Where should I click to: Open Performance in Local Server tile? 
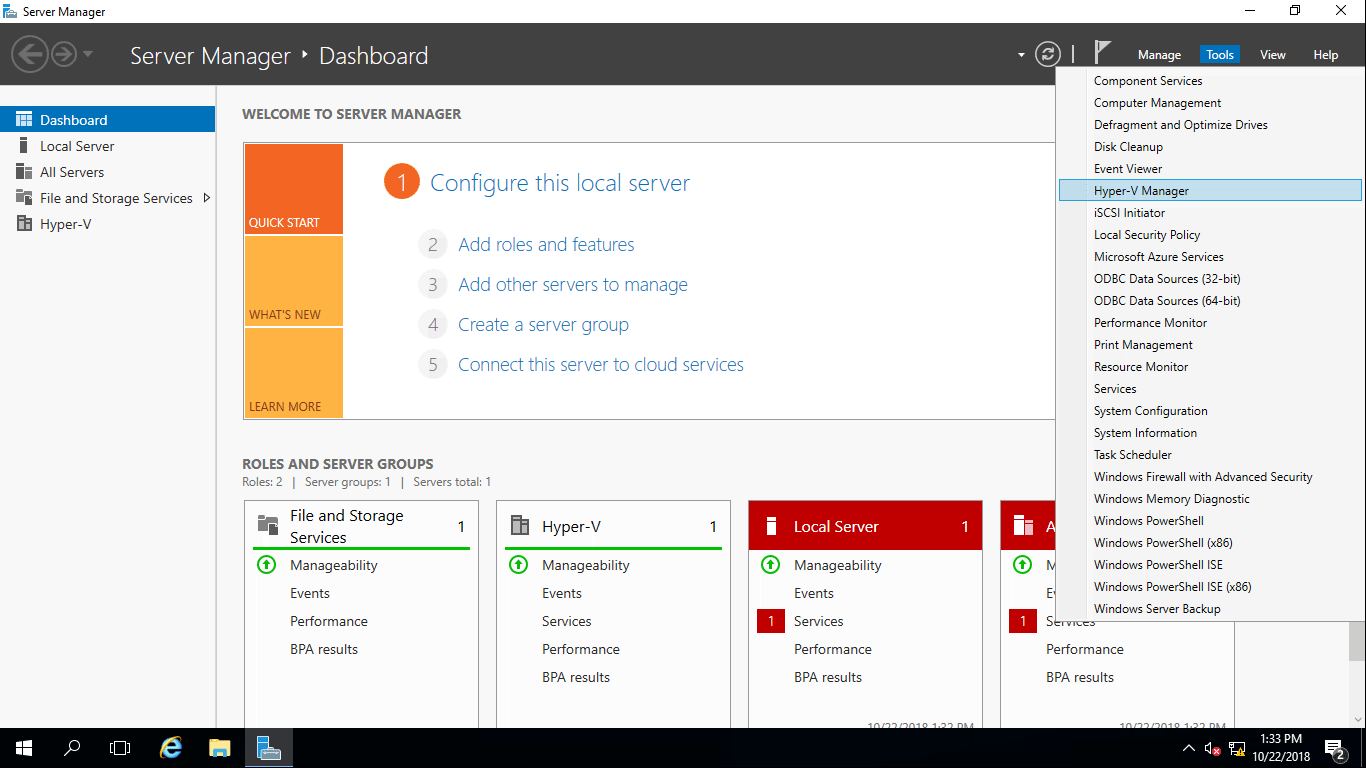(x=833, y=649)
